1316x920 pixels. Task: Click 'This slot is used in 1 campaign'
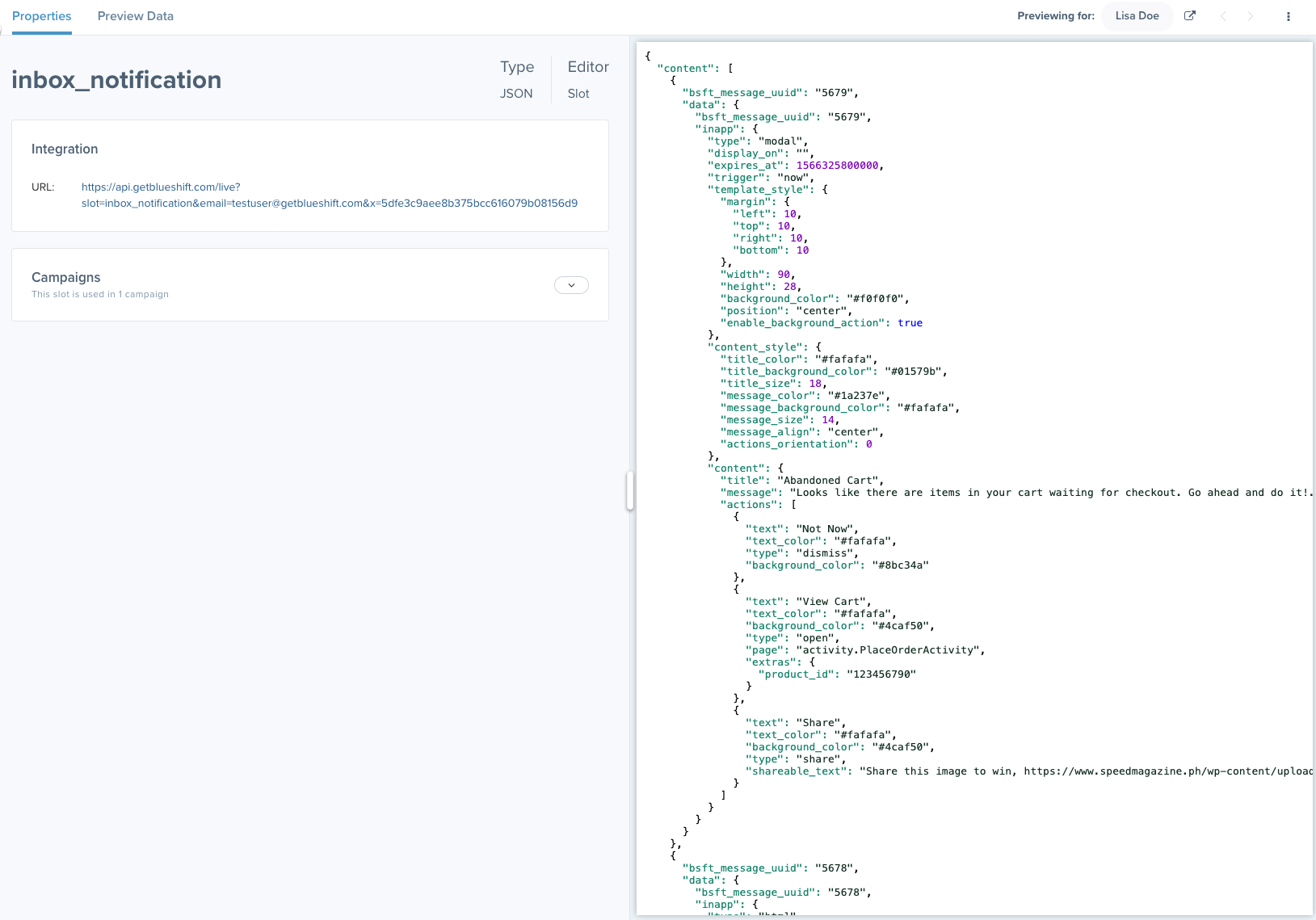100,294
